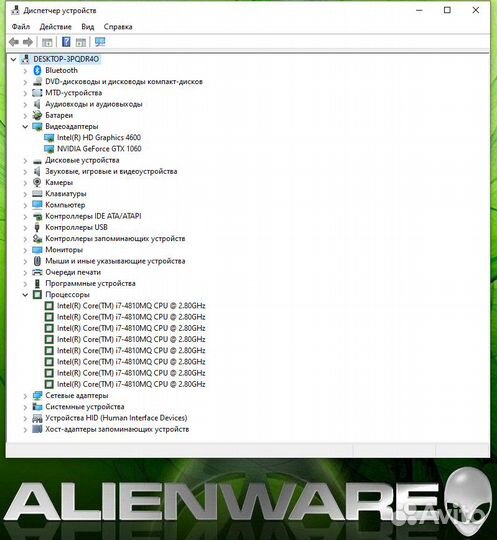Image resolution: width=497 pixels, height=540 pixels.
Task: Click the Аудиовходы speaker icon
Action: click(x=37, y=104)
